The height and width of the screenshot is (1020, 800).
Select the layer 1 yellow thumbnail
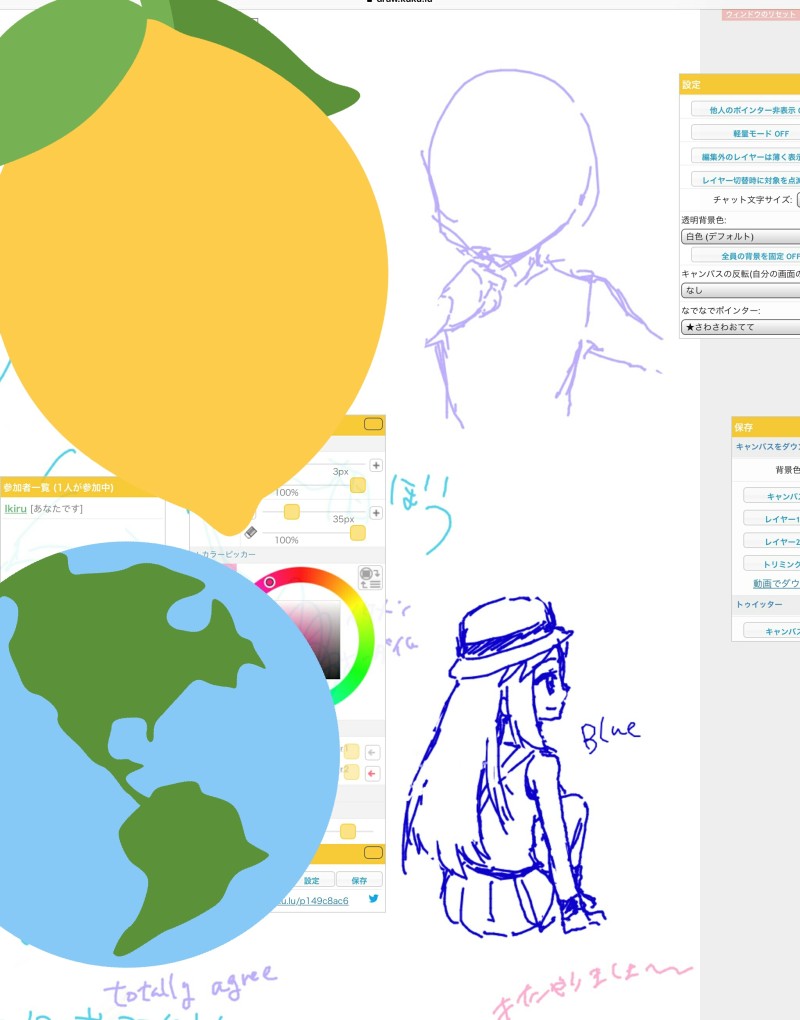coord(351,752)
